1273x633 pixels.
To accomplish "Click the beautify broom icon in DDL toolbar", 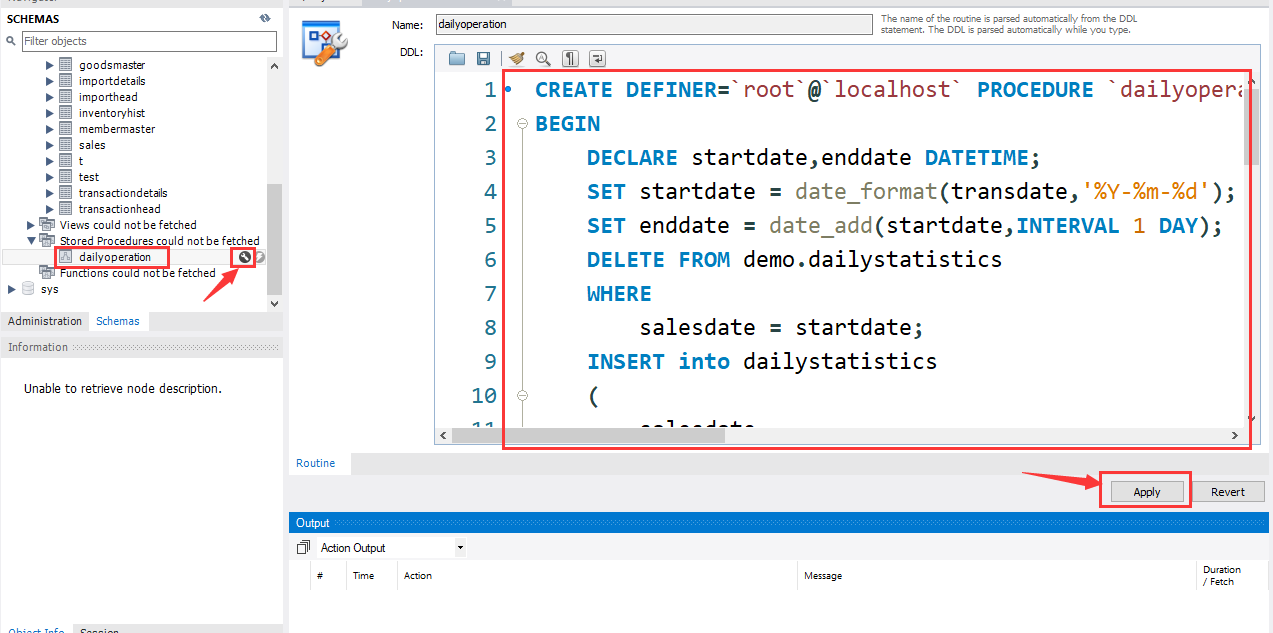I will 516,58.
